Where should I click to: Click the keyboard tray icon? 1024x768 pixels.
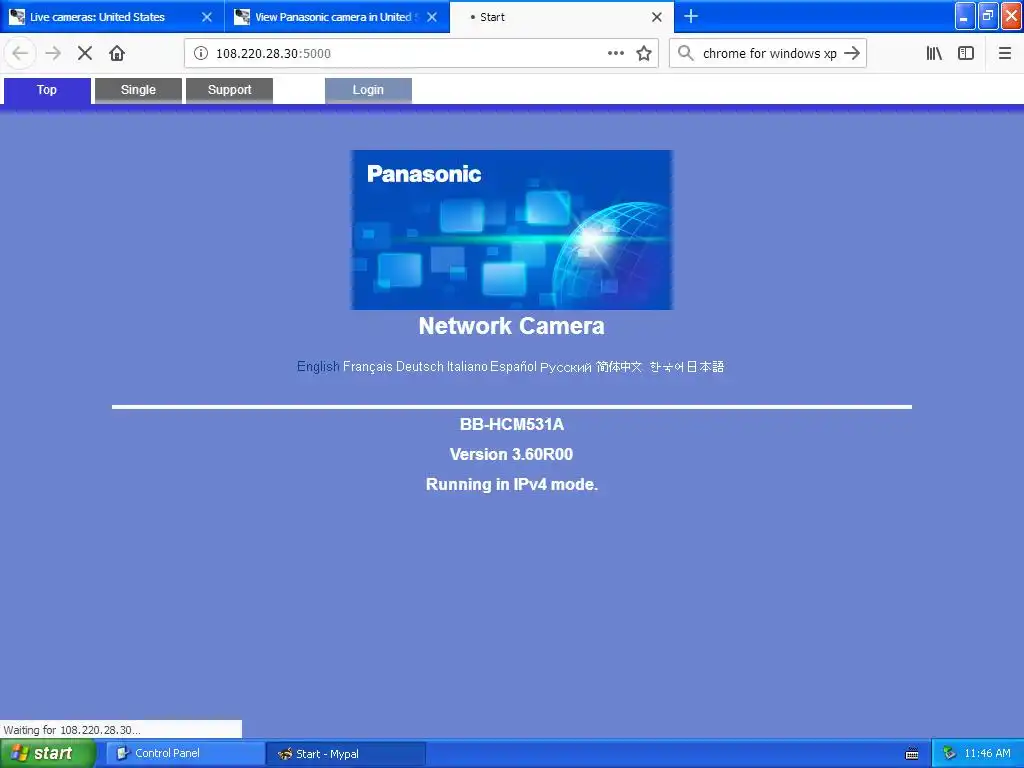912,754
